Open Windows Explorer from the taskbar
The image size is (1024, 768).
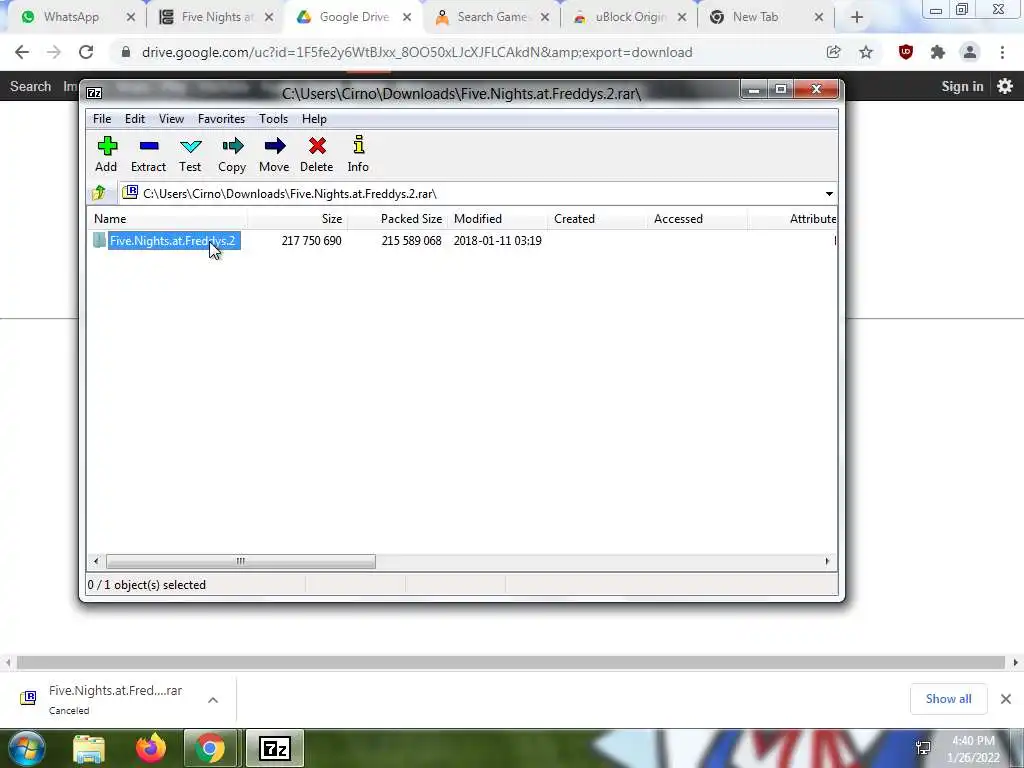[89, 749]
